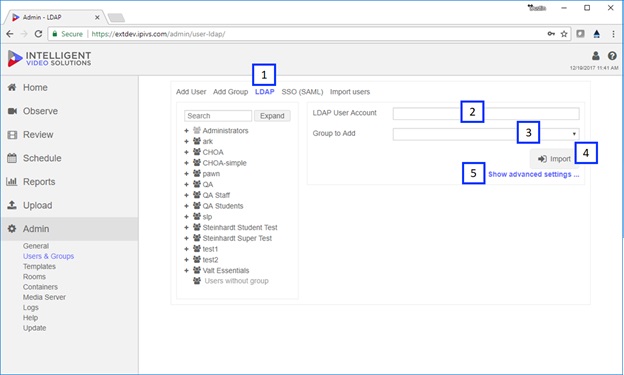Expand the CHOA-simple group

(186, 163)
